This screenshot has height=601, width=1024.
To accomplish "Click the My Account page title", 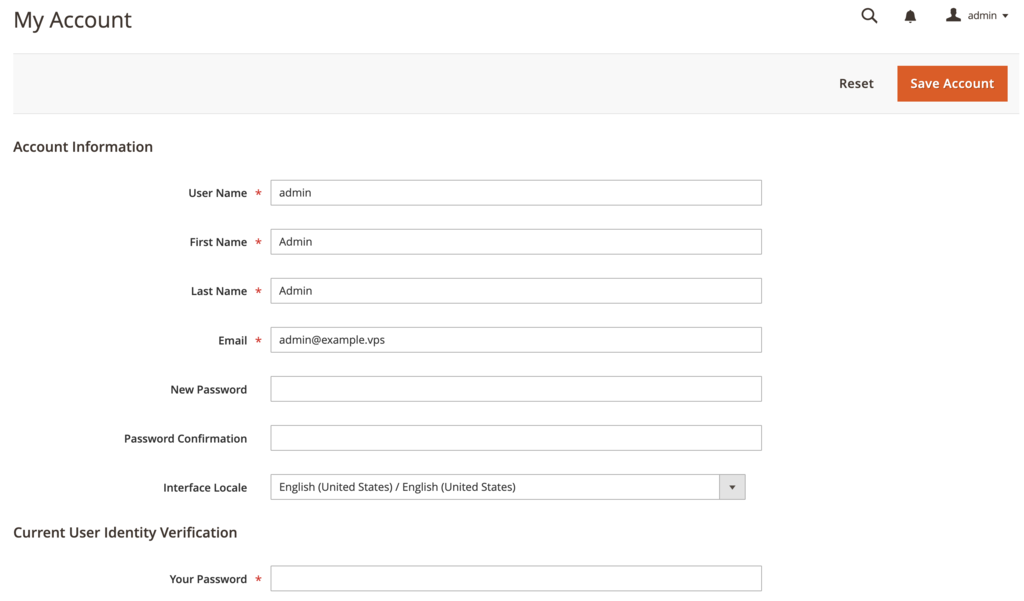I will coord(71,19).
